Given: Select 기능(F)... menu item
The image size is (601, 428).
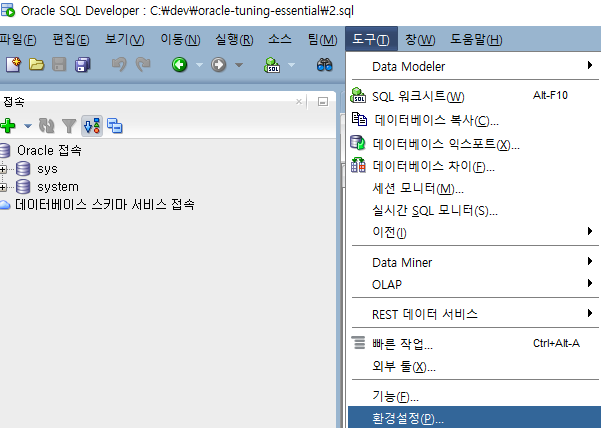Looking at the screenshot, I should (x=473, y=396).
